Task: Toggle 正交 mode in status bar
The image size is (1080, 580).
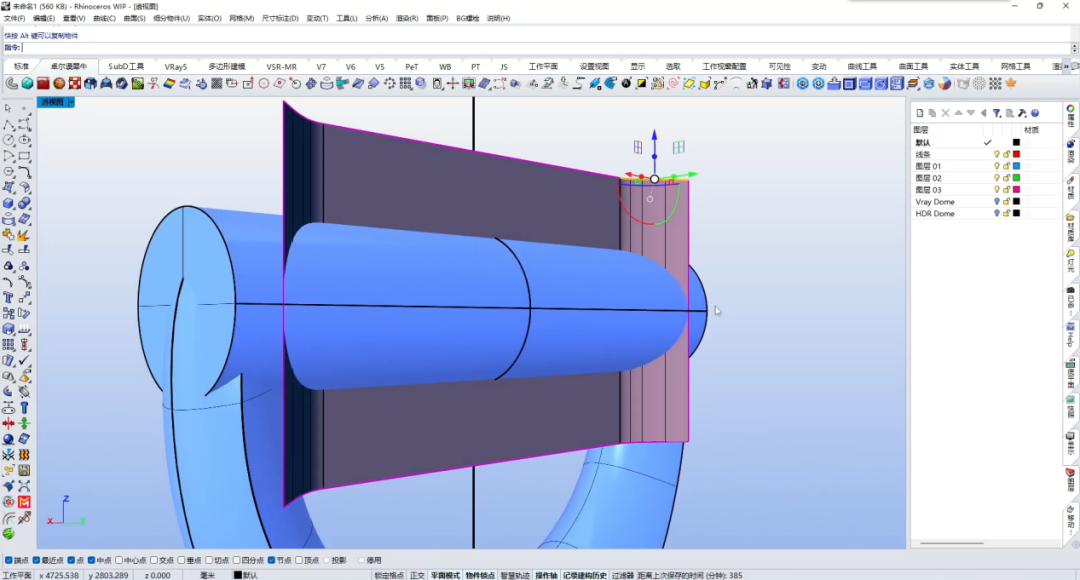Action: point(417,575)
